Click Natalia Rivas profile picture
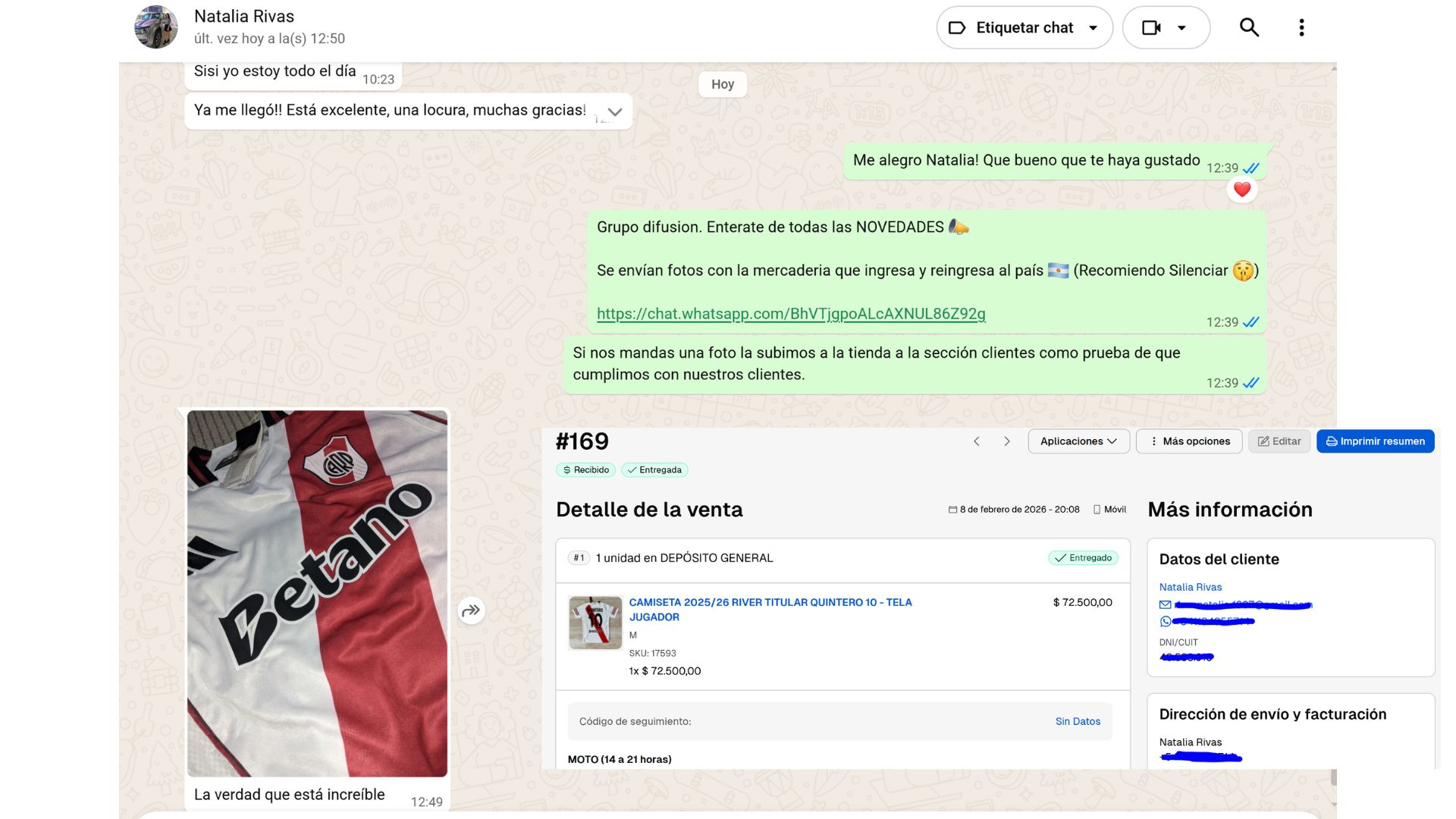Image resolution: width=1456 pixels, height=819 pixels. pos(156,27)
